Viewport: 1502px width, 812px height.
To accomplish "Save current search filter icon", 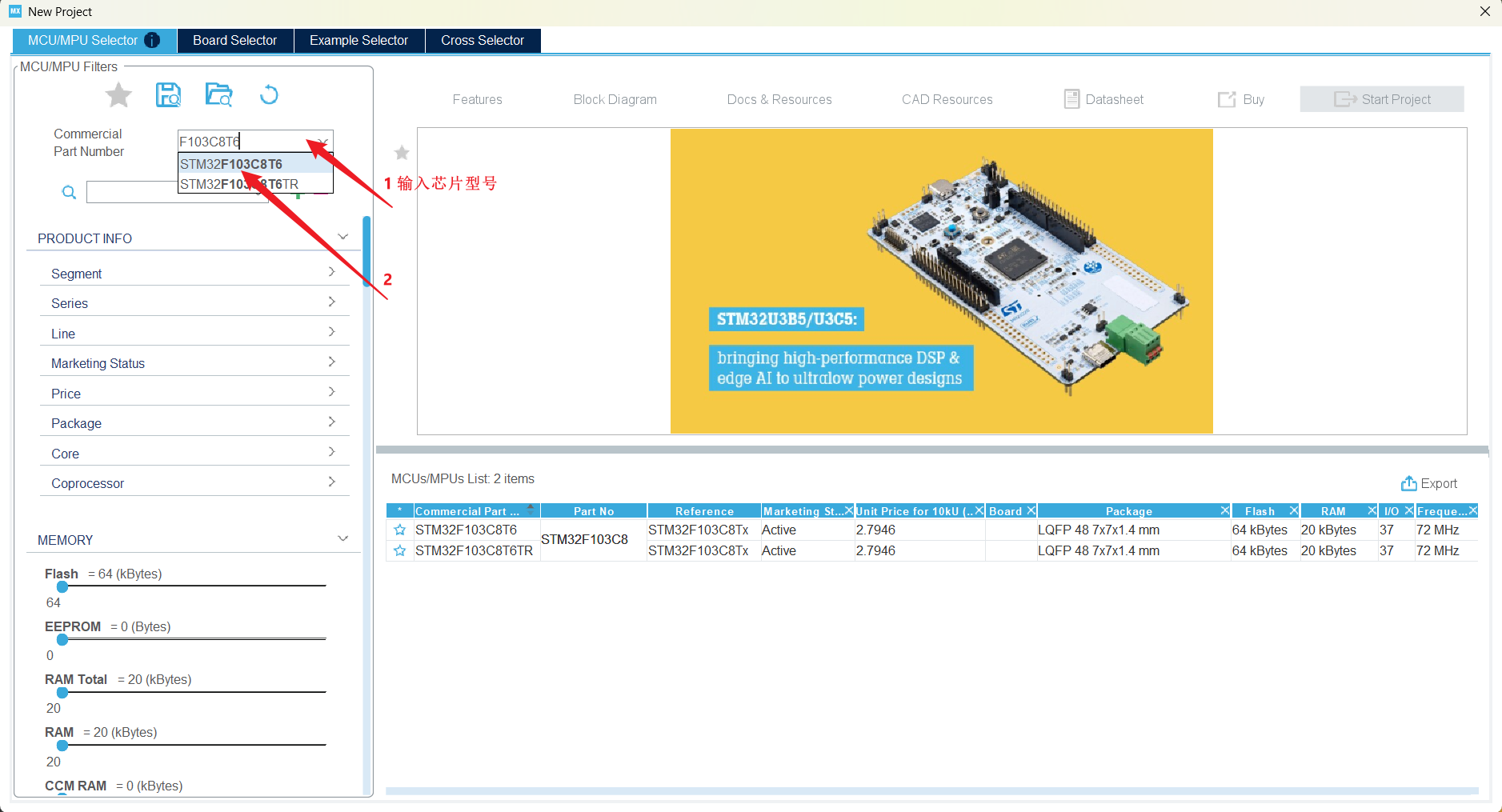I will coord(168,95).
